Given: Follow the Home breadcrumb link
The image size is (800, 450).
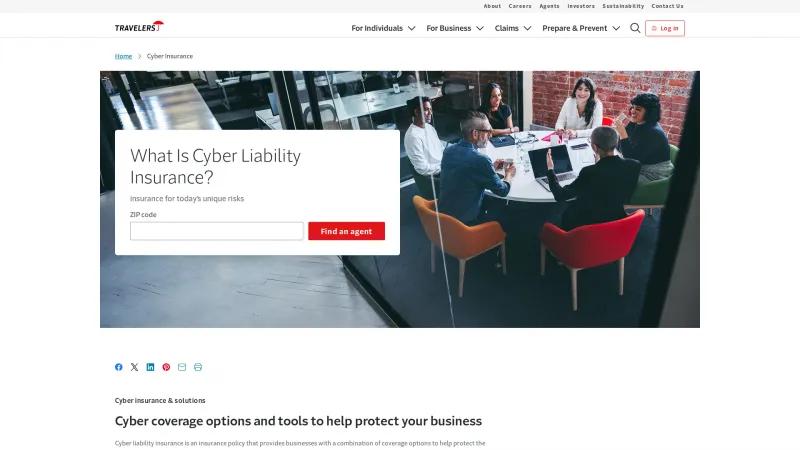Looking at the screenshot, I should click(123, 56).
